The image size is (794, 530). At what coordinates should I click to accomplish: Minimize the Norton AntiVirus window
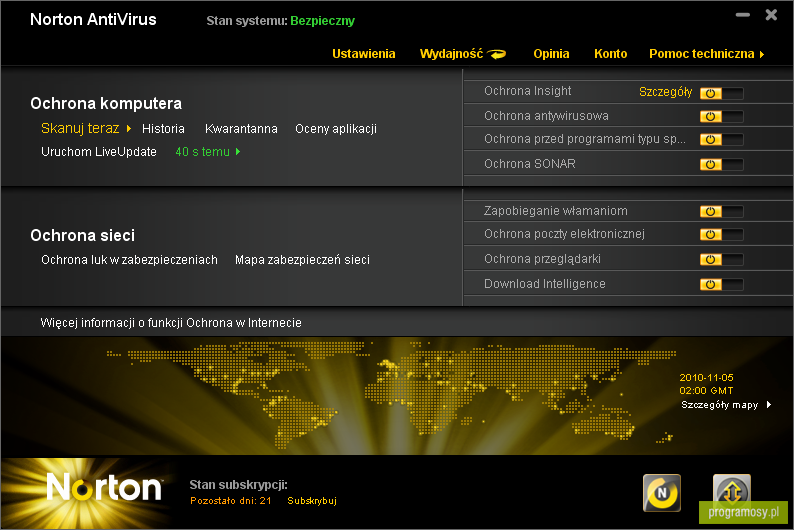[743, 15]
